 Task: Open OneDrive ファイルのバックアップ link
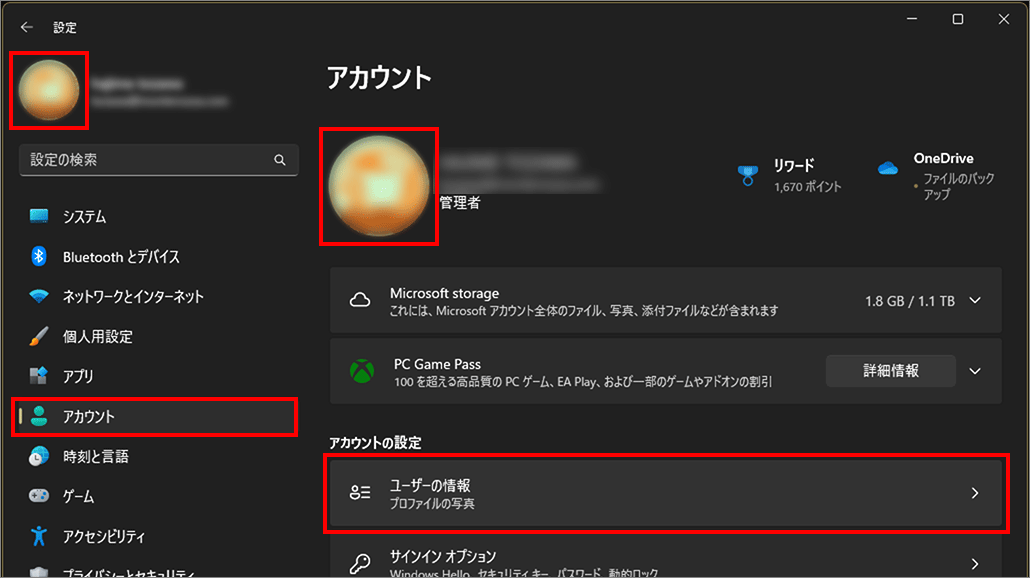pyautogui.click(x=935, y=176)
